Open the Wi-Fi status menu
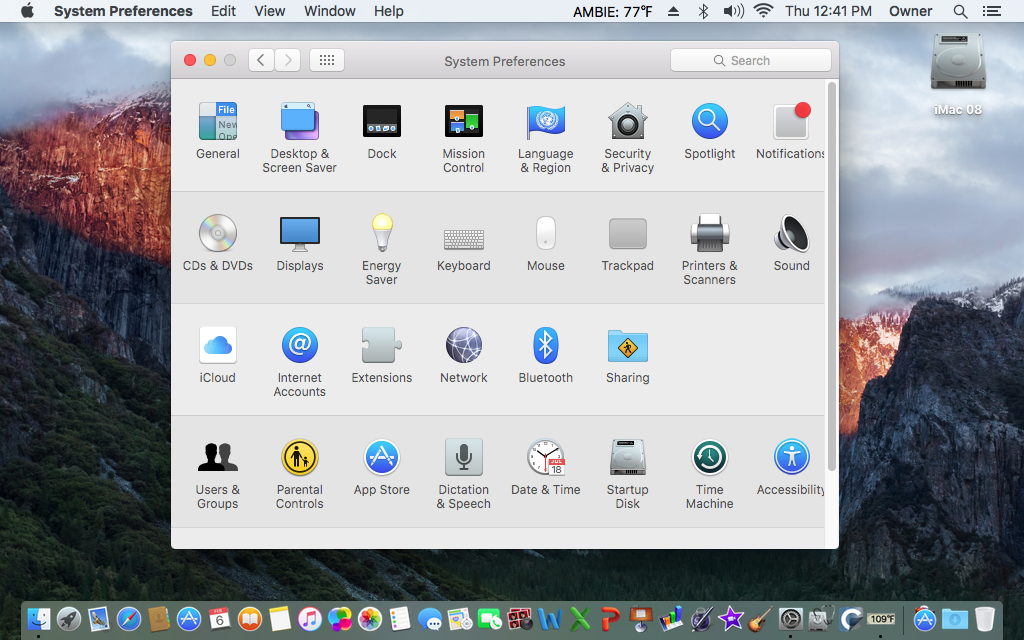Viewport: 1024px width, 640px height. (763, 11)
